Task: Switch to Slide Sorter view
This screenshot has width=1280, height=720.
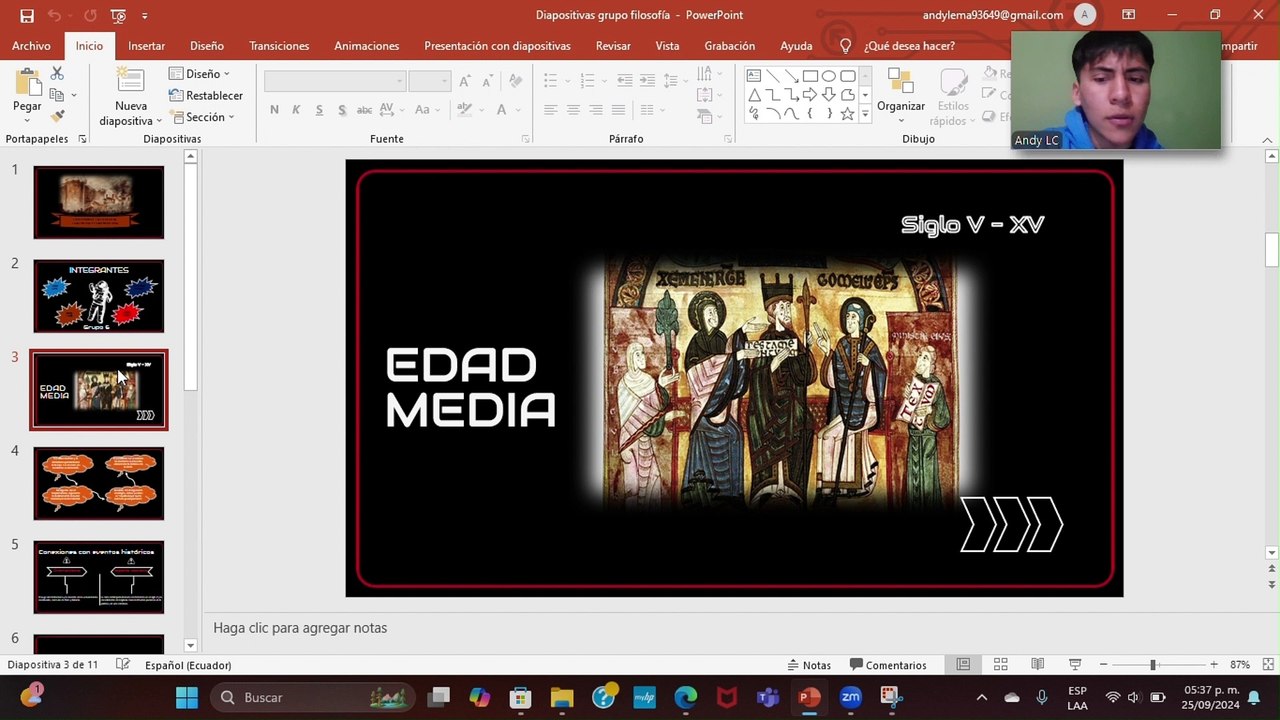Action: coord(1000,665)
